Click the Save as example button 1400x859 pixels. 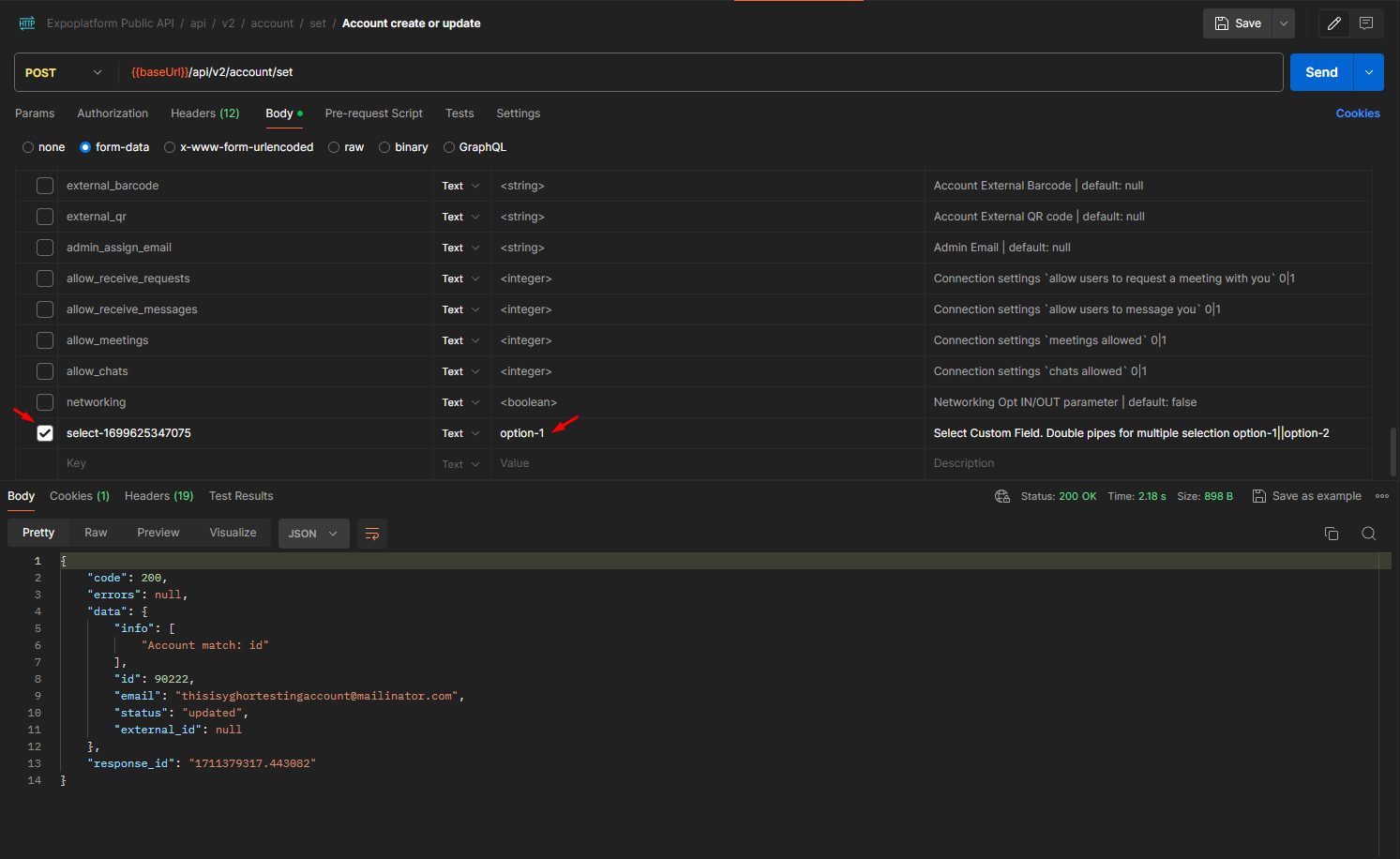(1307, 496)
